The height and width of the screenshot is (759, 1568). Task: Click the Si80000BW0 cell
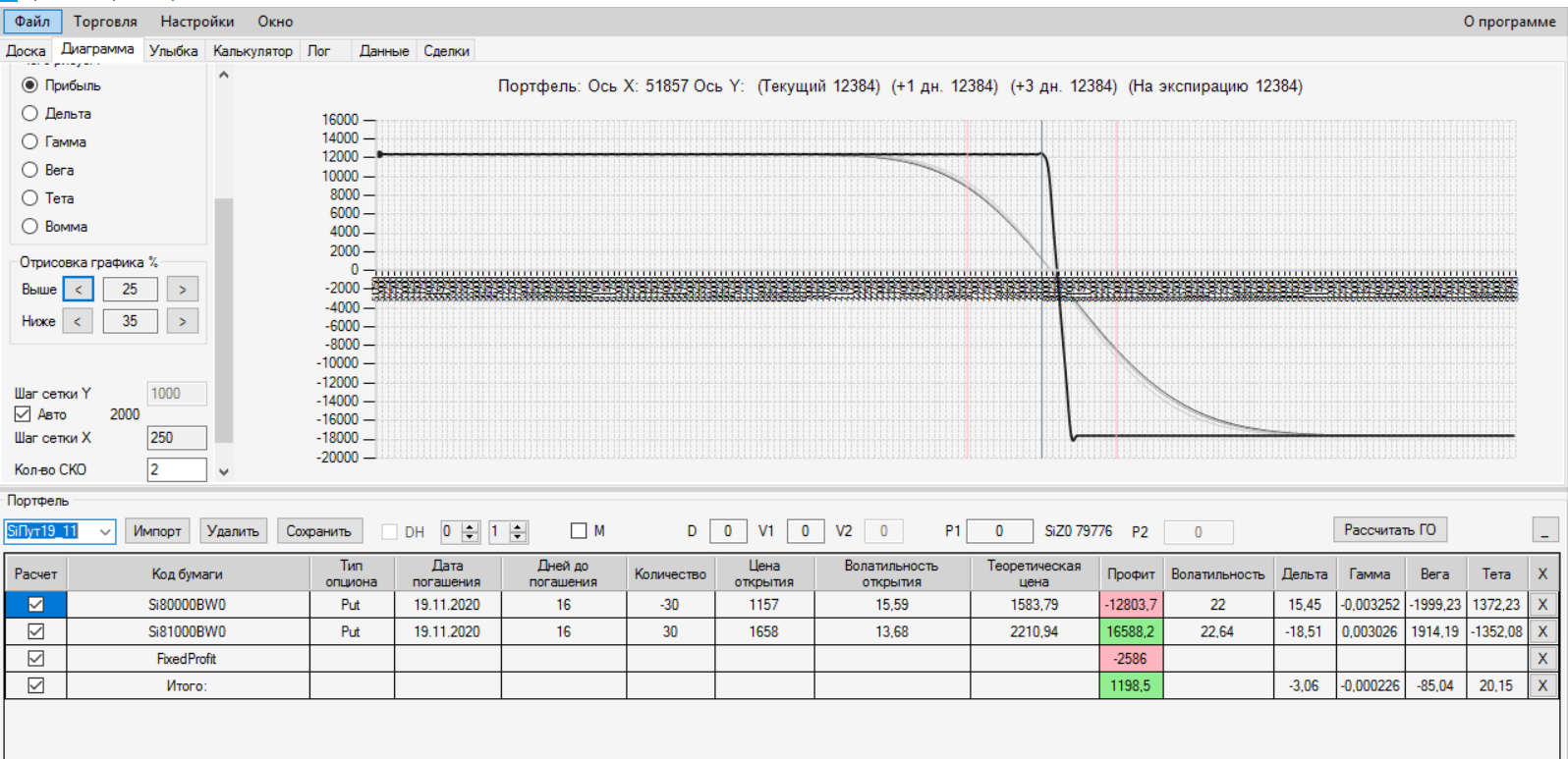tap(188, 605)
